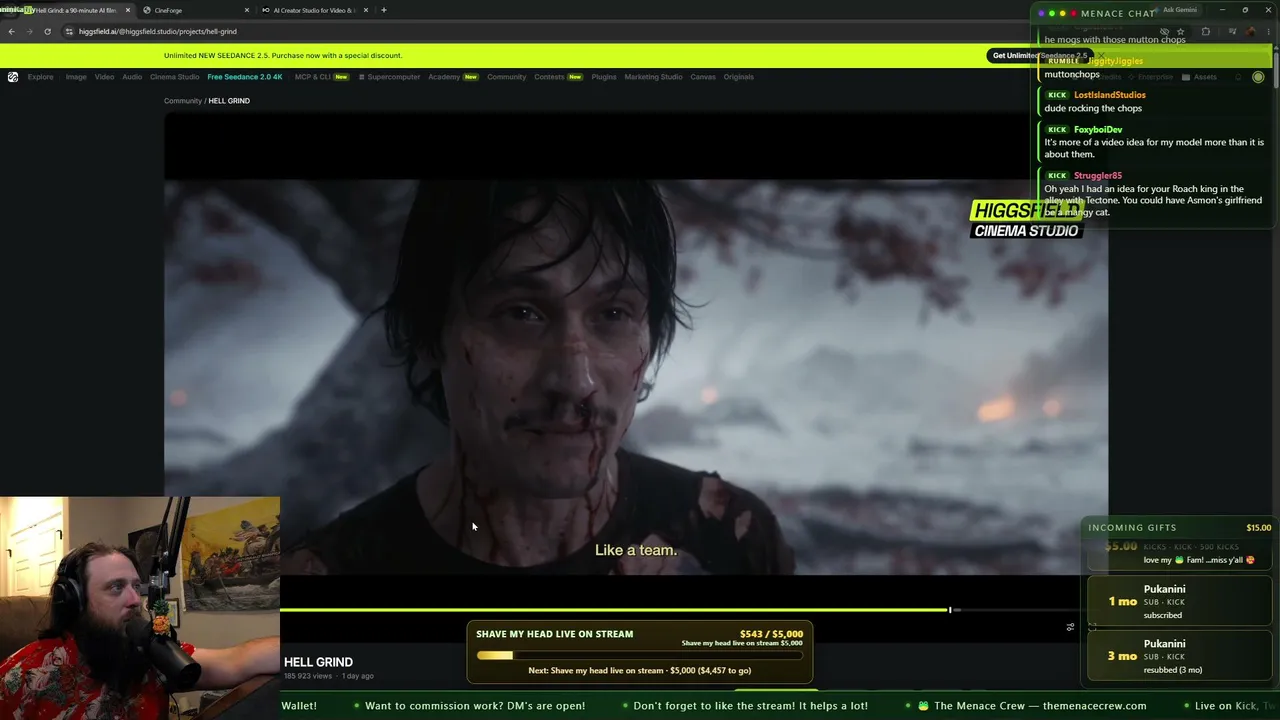Click Community breadcrumb link
The width and height of the screenshot is (1280, 720).
click(x=183, y=101)
